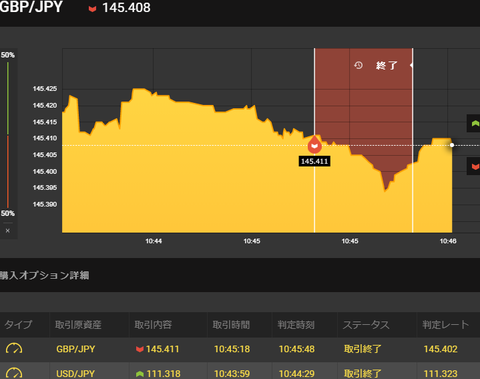
Task: Click the red entry marker on chart
Action: 314,145
